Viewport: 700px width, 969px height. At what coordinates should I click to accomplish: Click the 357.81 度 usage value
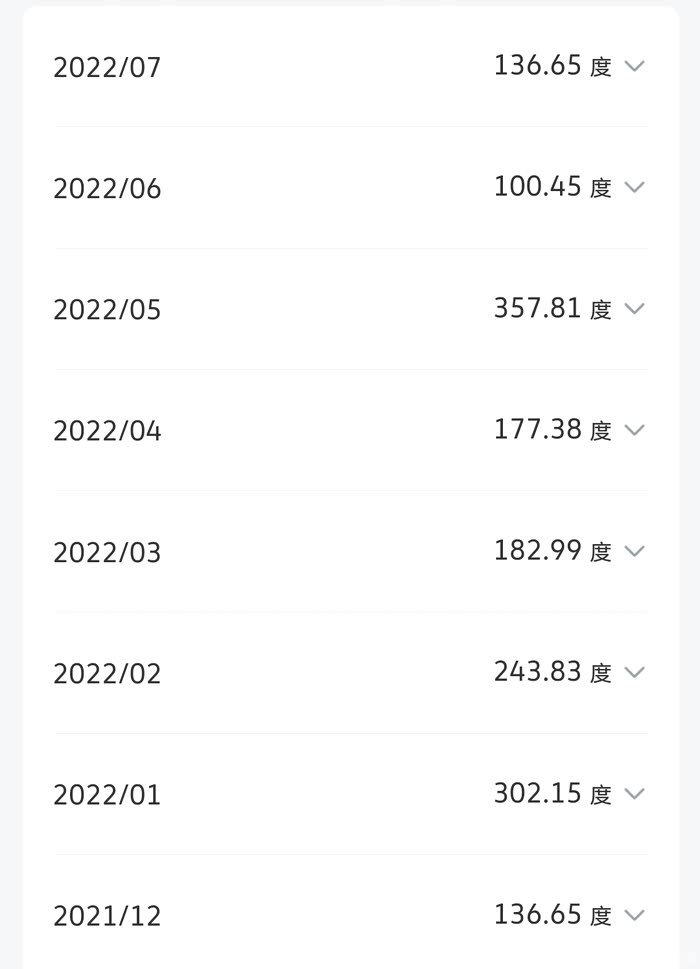(552, 308)
